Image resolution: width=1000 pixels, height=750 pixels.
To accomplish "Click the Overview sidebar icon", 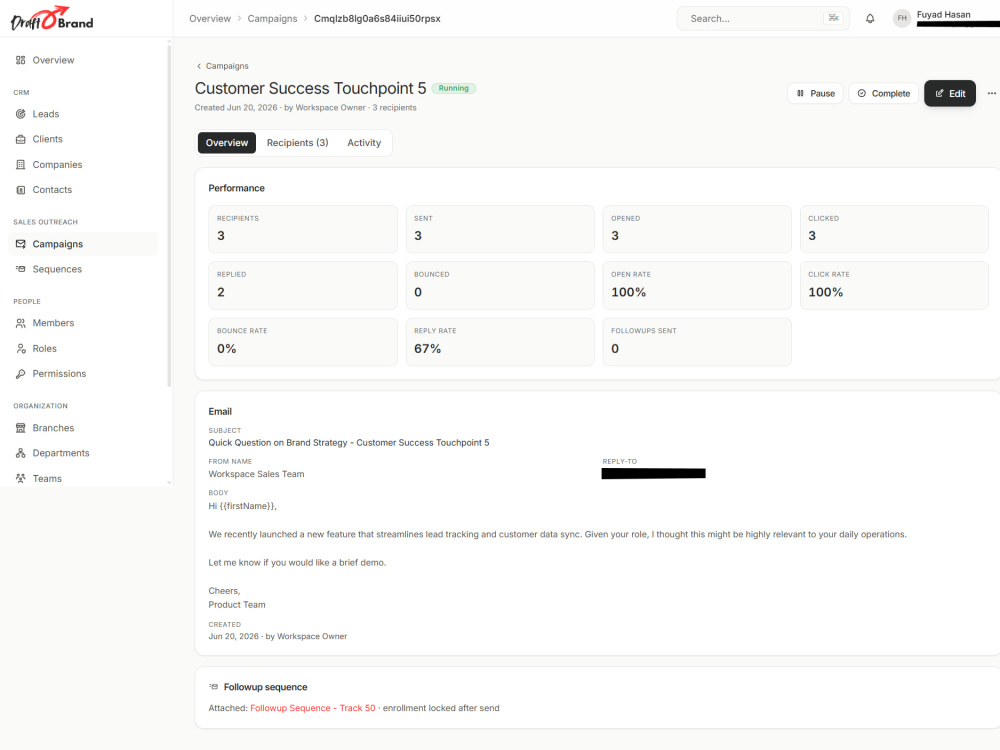I will pos(20,60).
